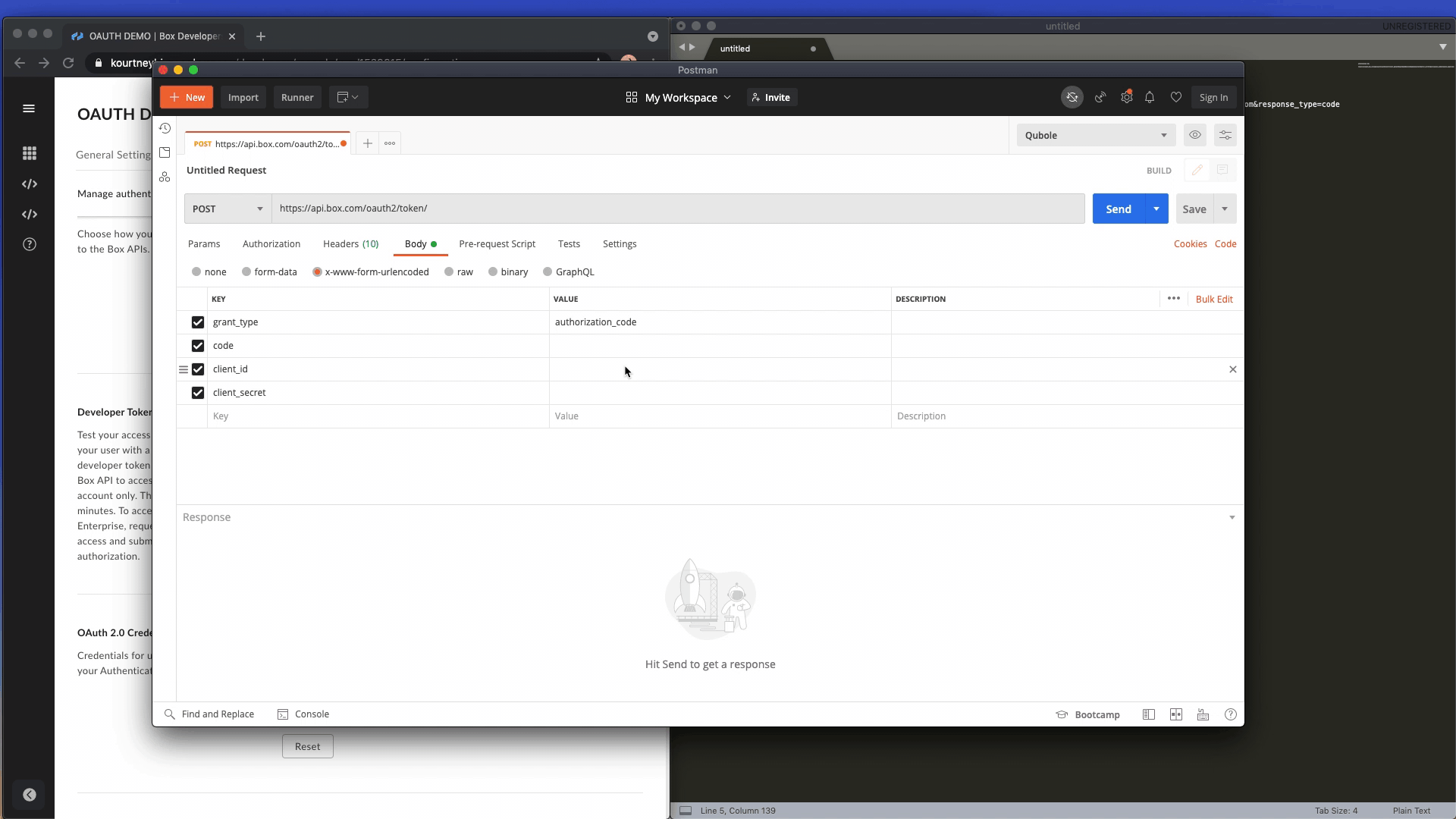Click the Send button to execute request

click(x=1118, y=208)
